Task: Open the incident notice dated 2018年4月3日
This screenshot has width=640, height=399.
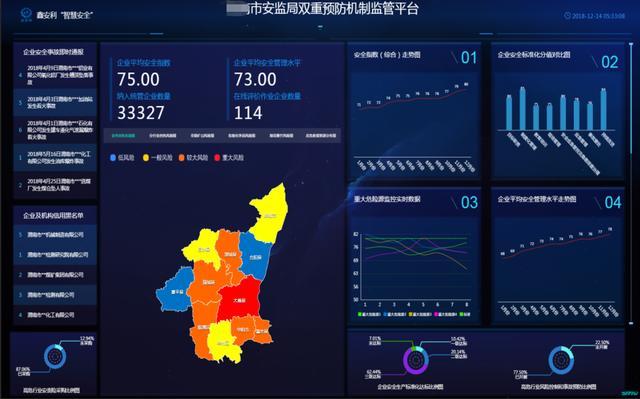Action: pyautogui.click(x=55, y=102)
